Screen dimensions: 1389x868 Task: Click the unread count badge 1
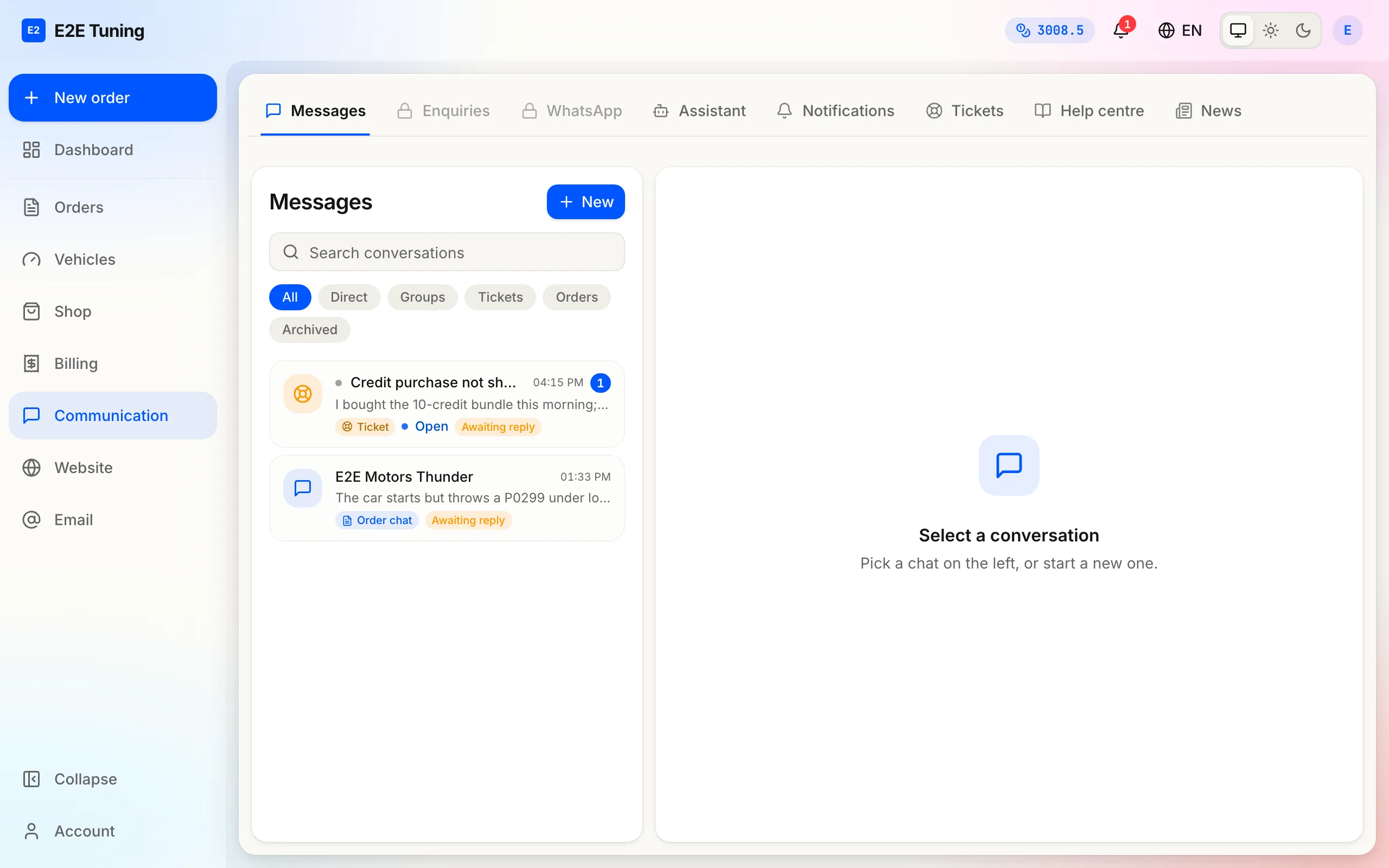[601, 383]
